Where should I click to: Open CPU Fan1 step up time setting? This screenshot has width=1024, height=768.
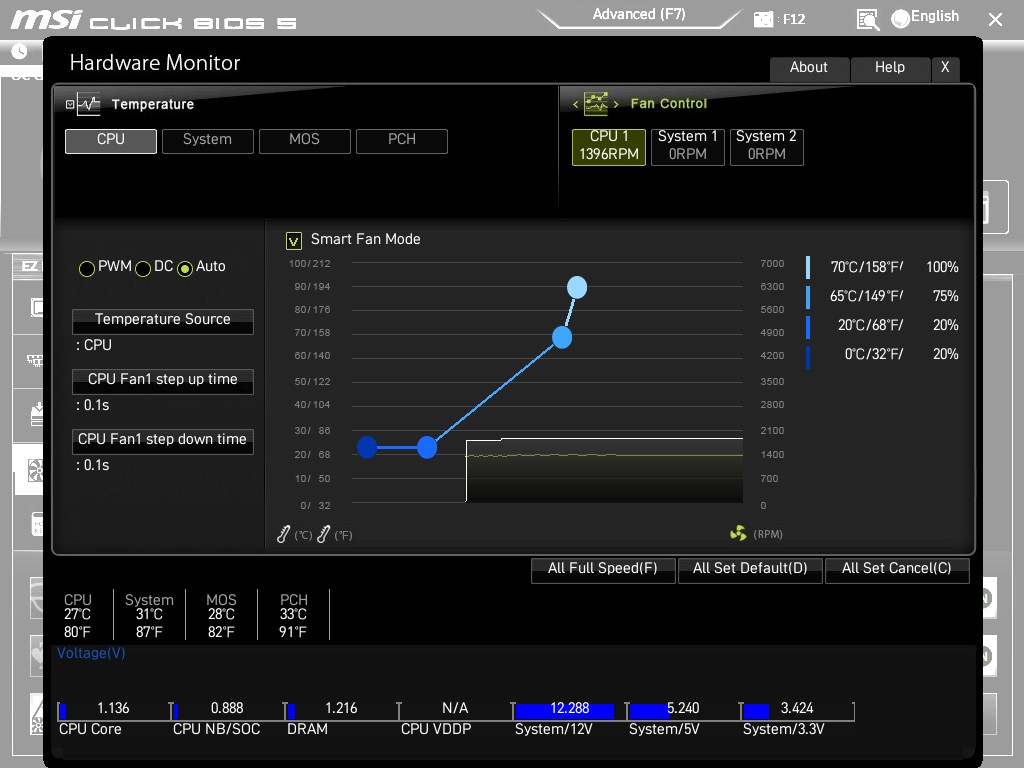[x=163, y=380]
